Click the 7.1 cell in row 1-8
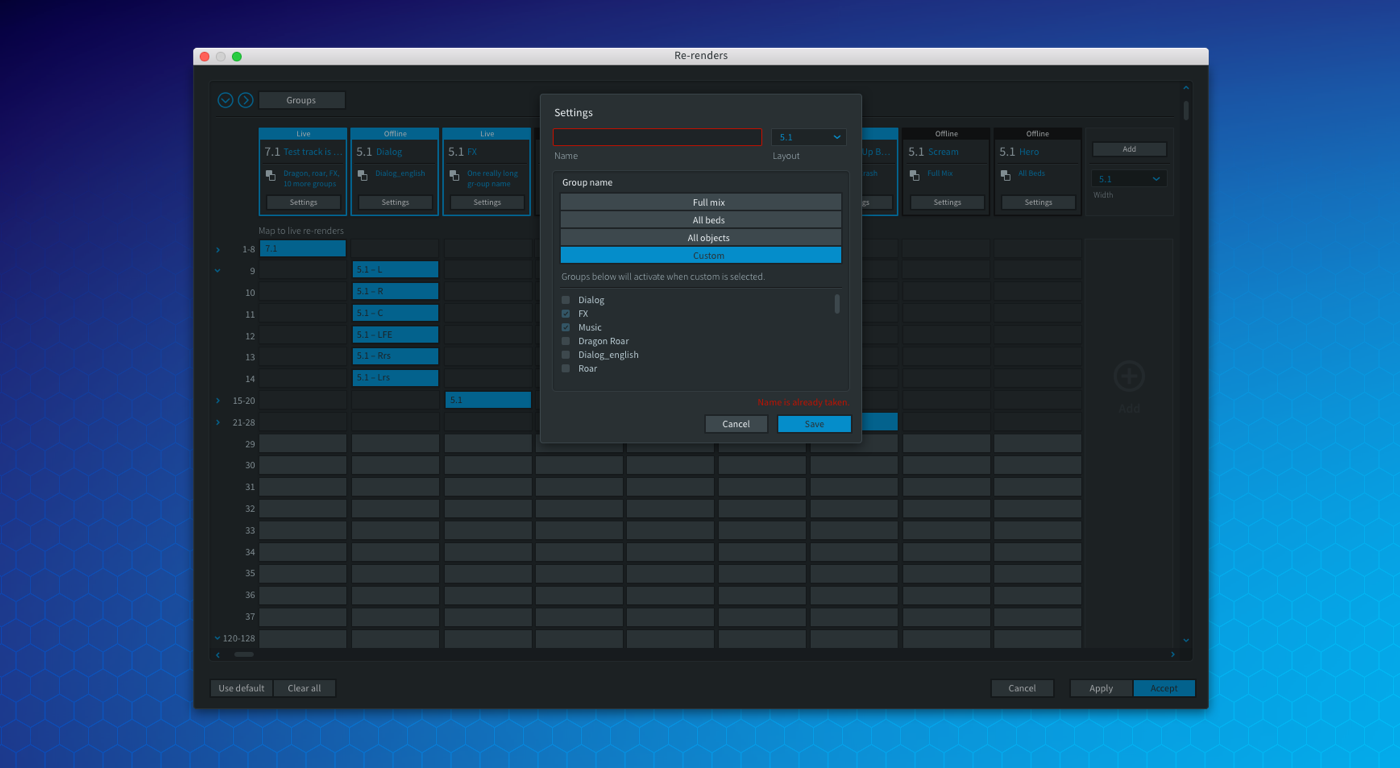Image resolution: width=1400 pixels, height=768 pixels. [x=303, y=249]
